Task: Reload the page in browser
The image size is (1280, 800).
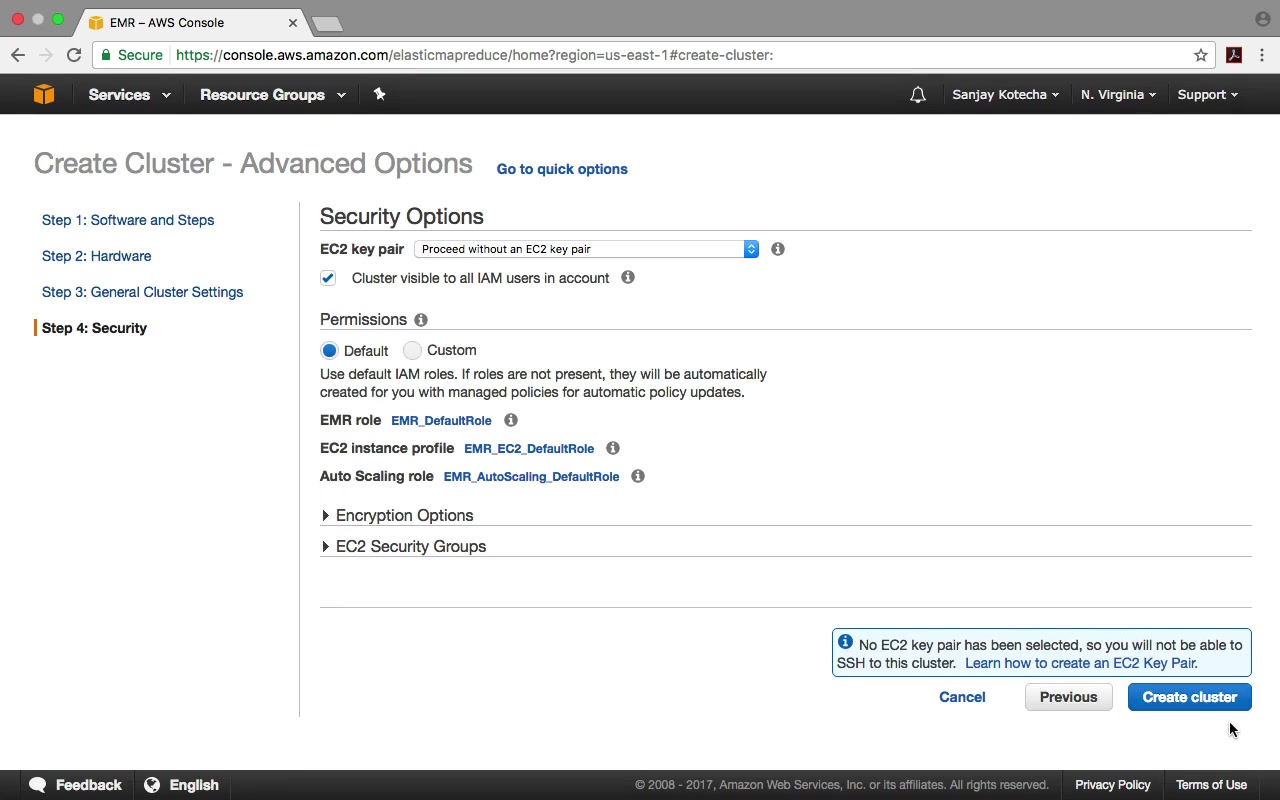Action: (74, 55)
